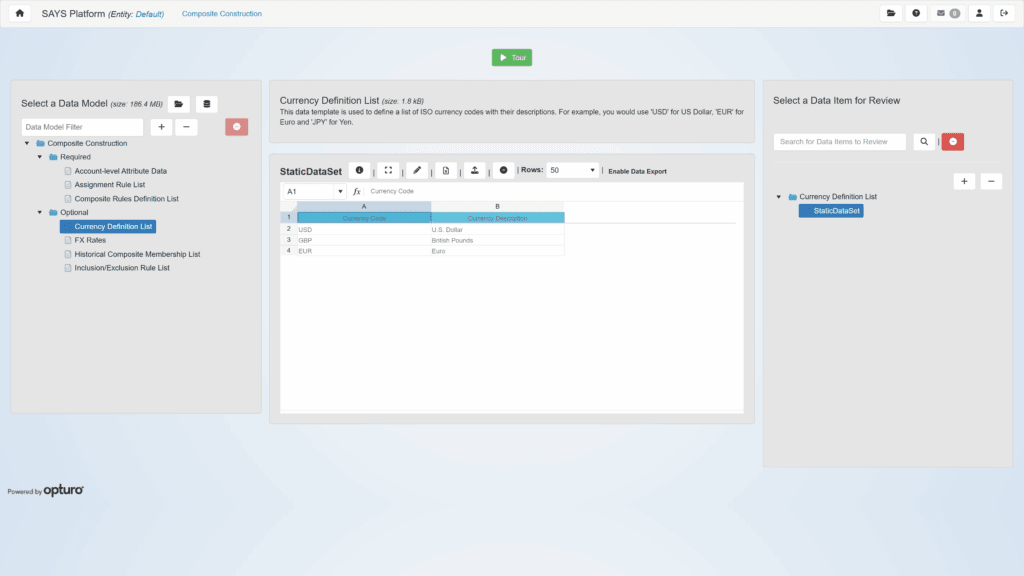Collapse the Optional folder in data model tree
The image size is (1024, 576).
(40, 212)
